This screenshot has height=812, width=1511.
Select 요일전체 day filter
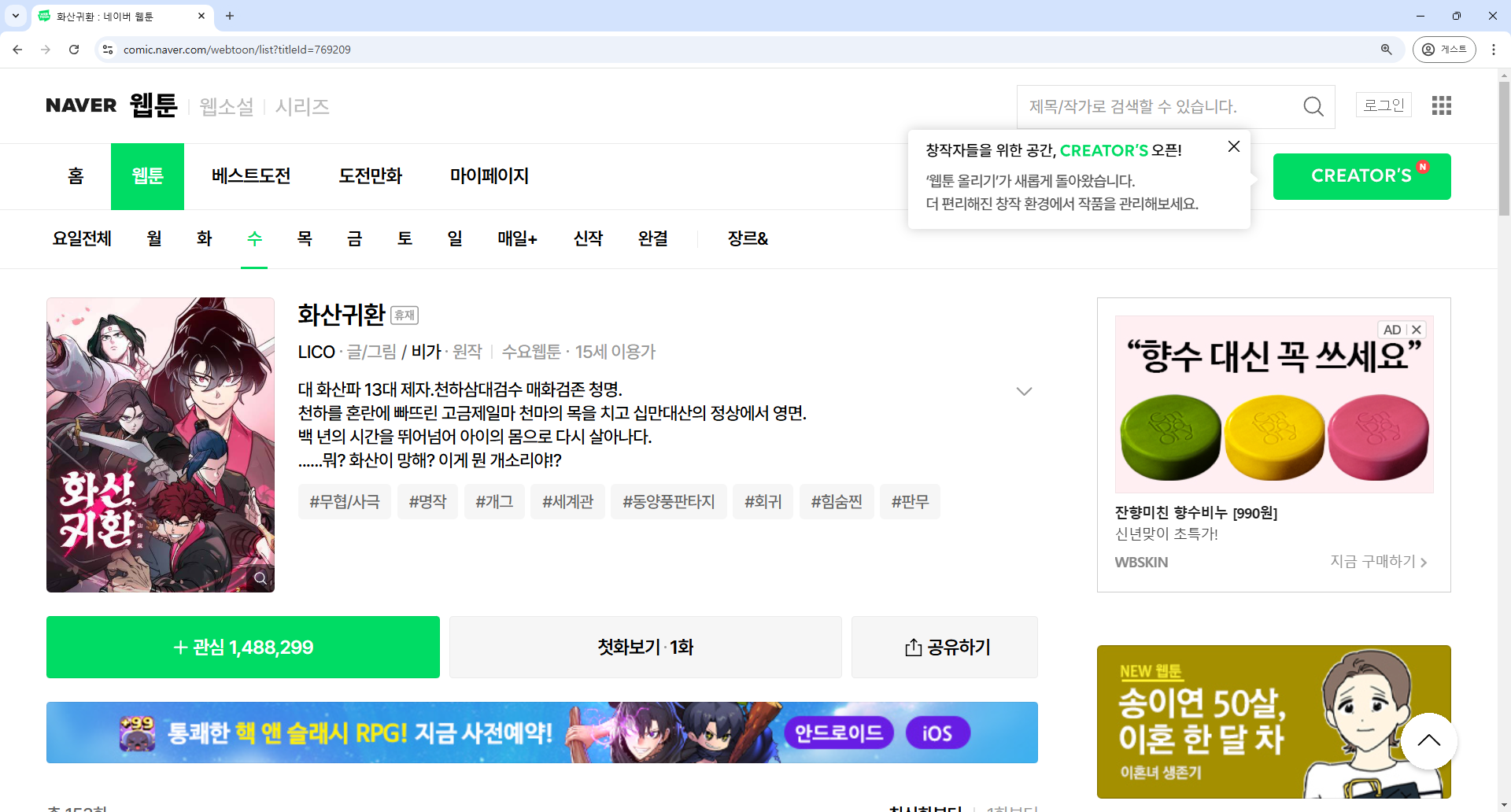pyautogui.click(x=82, y=238)
